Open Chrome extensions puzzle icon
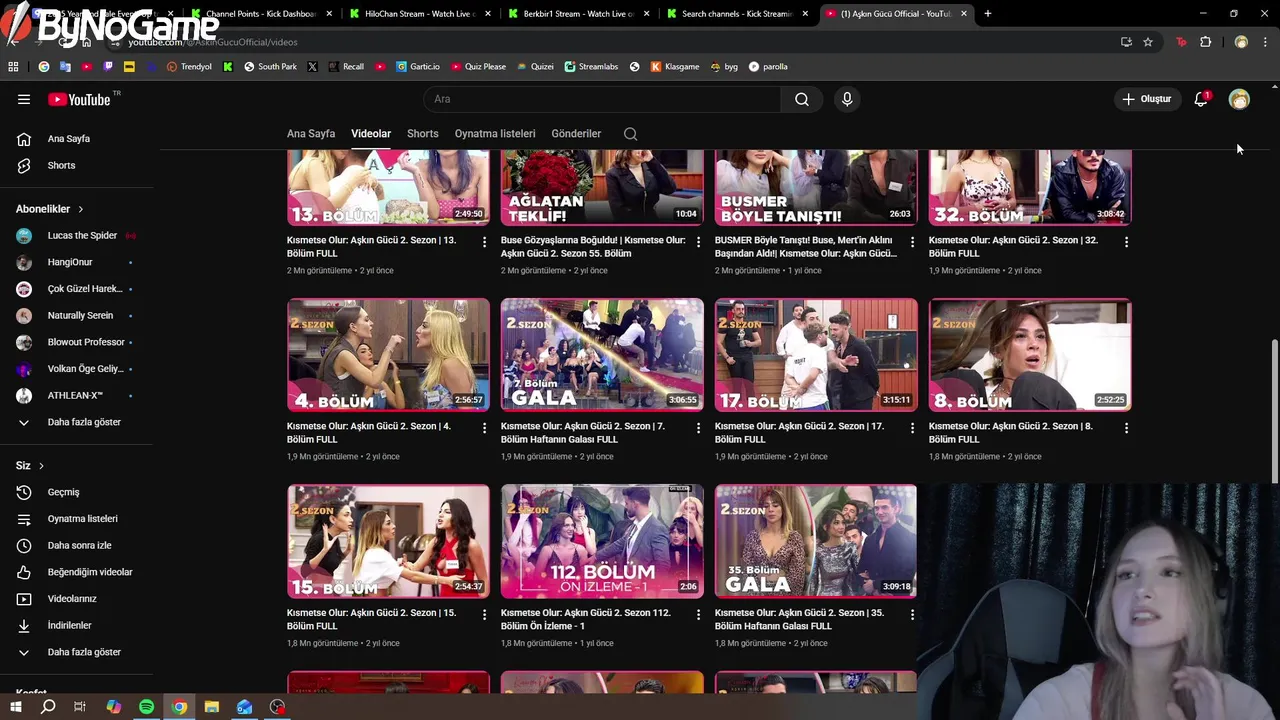This screenshot has height=720, width=1280. point(1205,42)
